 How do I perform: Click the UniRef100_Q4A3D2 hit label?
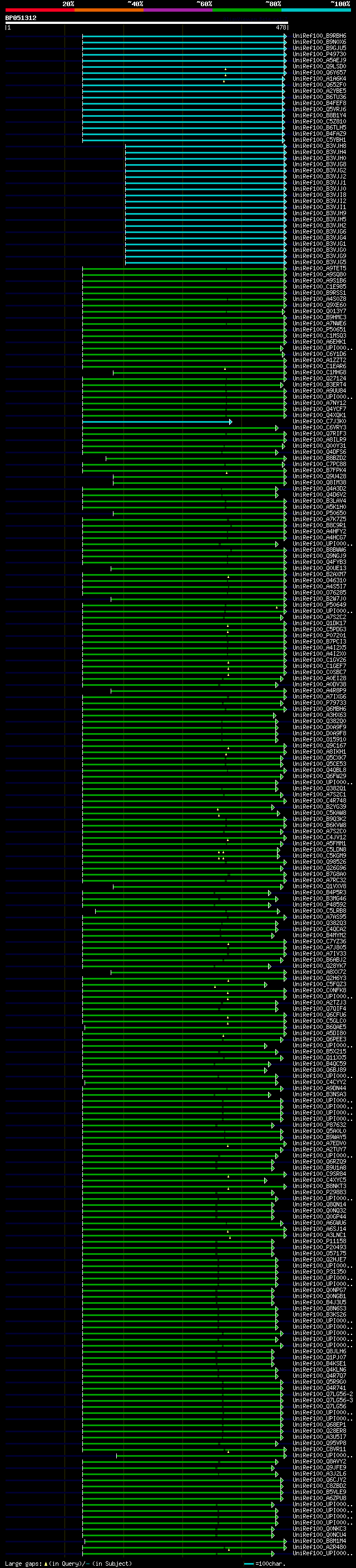(x=319, y=489)
